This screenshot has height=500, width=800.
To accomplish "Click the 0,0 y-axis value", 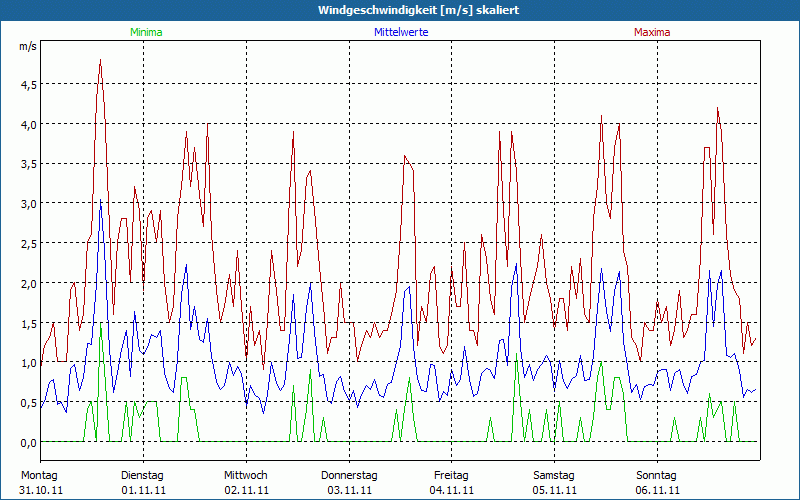I will tap(29, 443).
